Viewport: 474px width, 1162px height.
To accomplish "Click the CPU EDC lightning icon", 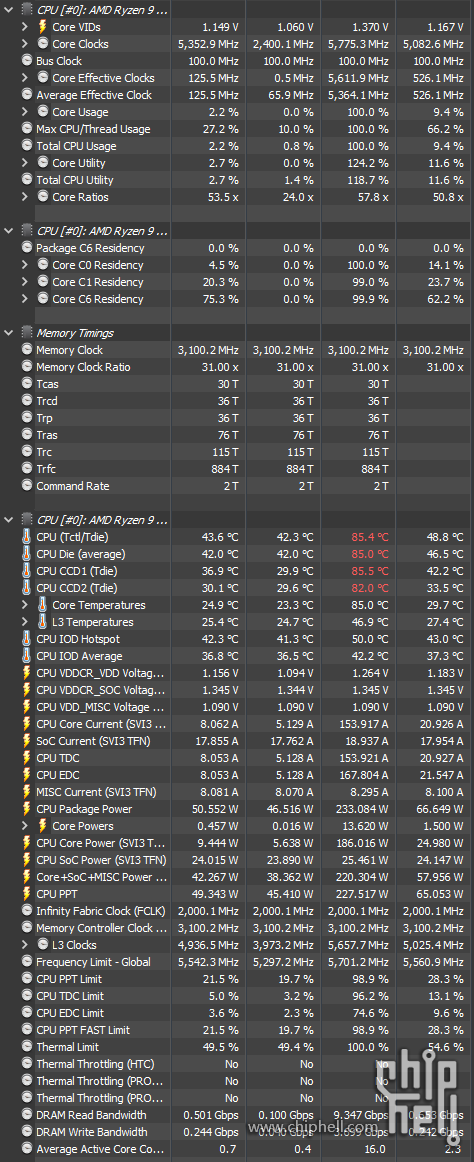I will tap(27, 775).
